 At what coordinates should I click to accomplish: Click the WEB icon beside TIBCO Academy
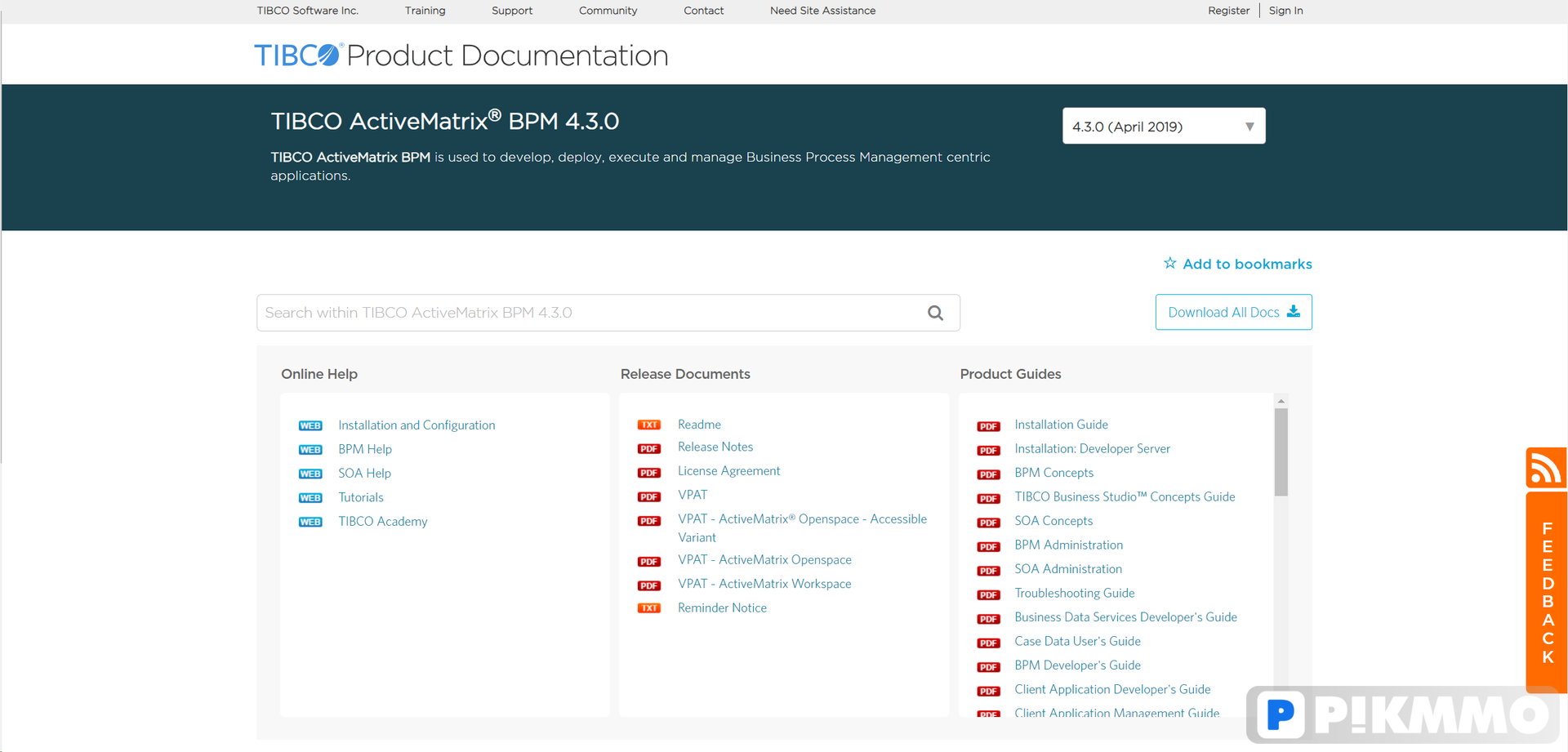click(x=310, y=522)
